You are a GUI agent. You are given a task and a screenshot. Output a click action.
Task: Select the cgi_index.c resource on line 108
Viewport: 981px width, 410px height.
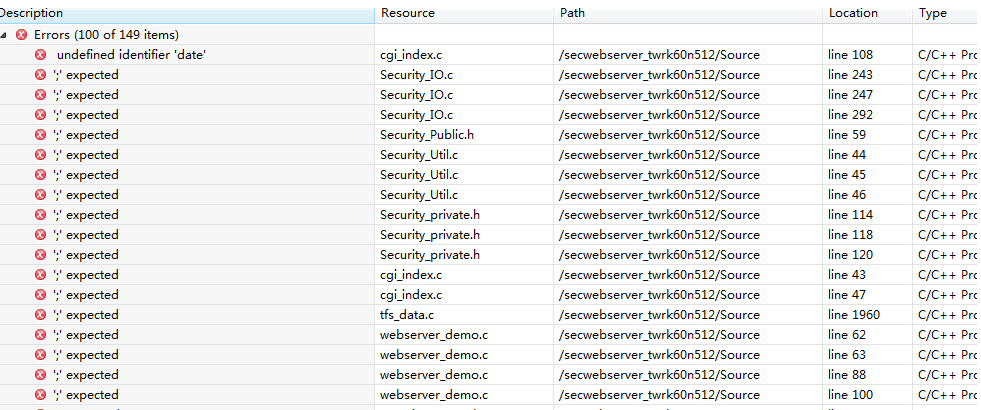click(410, 55)
